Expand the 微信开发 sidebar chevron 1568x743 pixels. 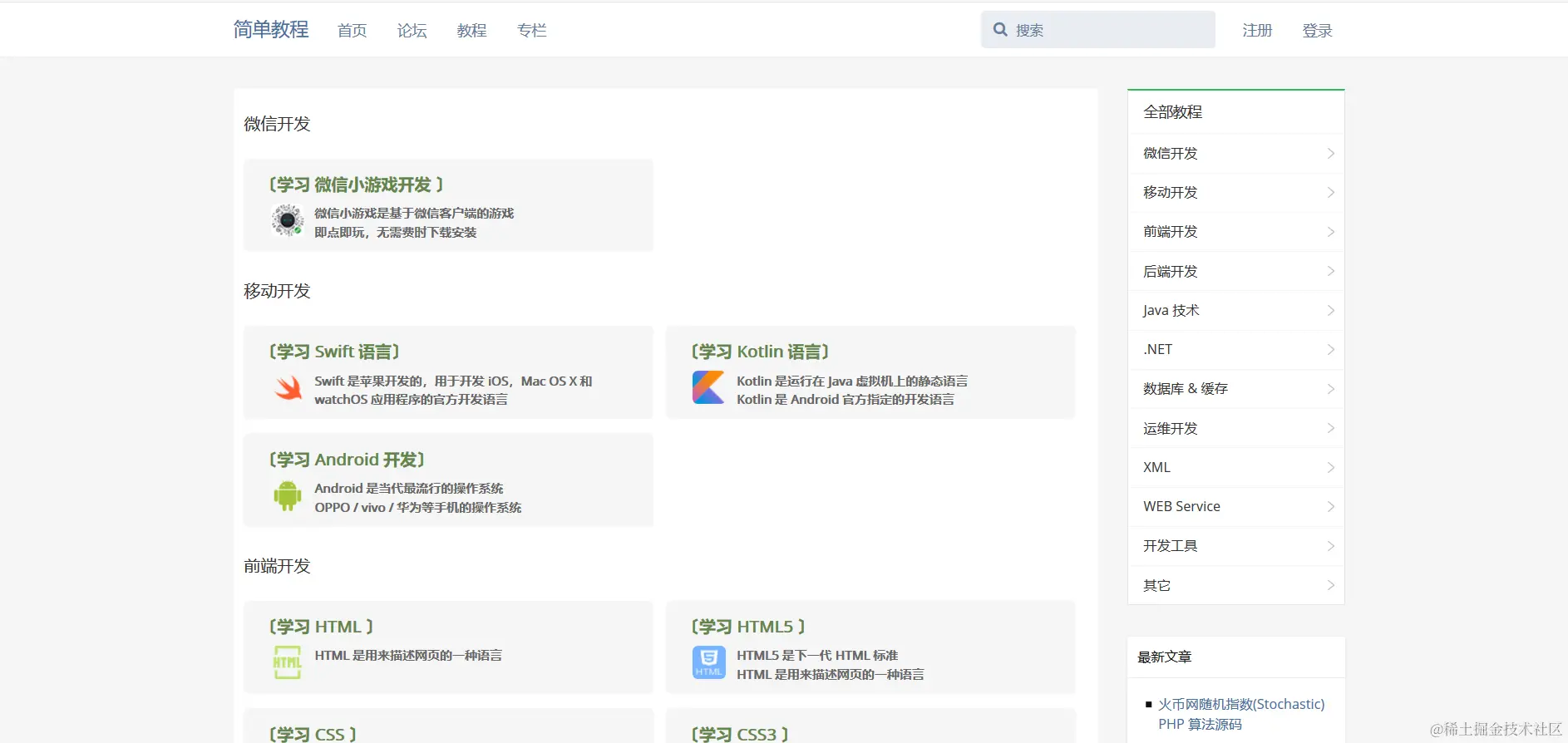[1330, 153]
